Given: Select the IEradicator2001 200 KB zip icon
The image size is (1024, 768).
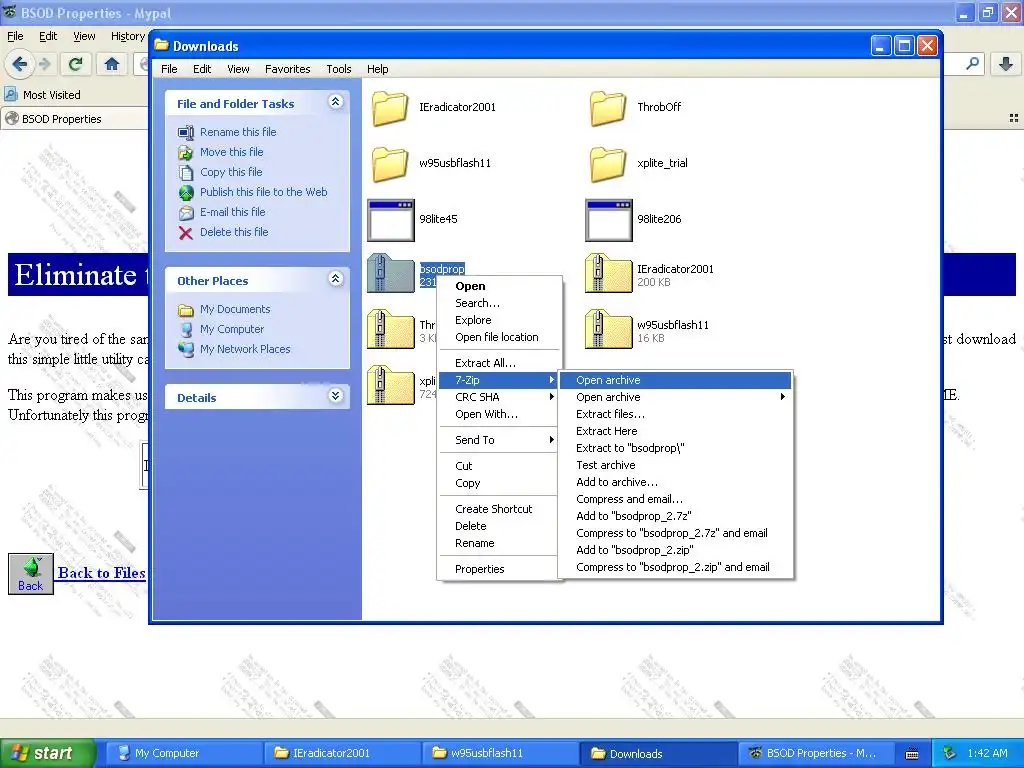Looking at the screenshot, I should (x=609, y=274).
